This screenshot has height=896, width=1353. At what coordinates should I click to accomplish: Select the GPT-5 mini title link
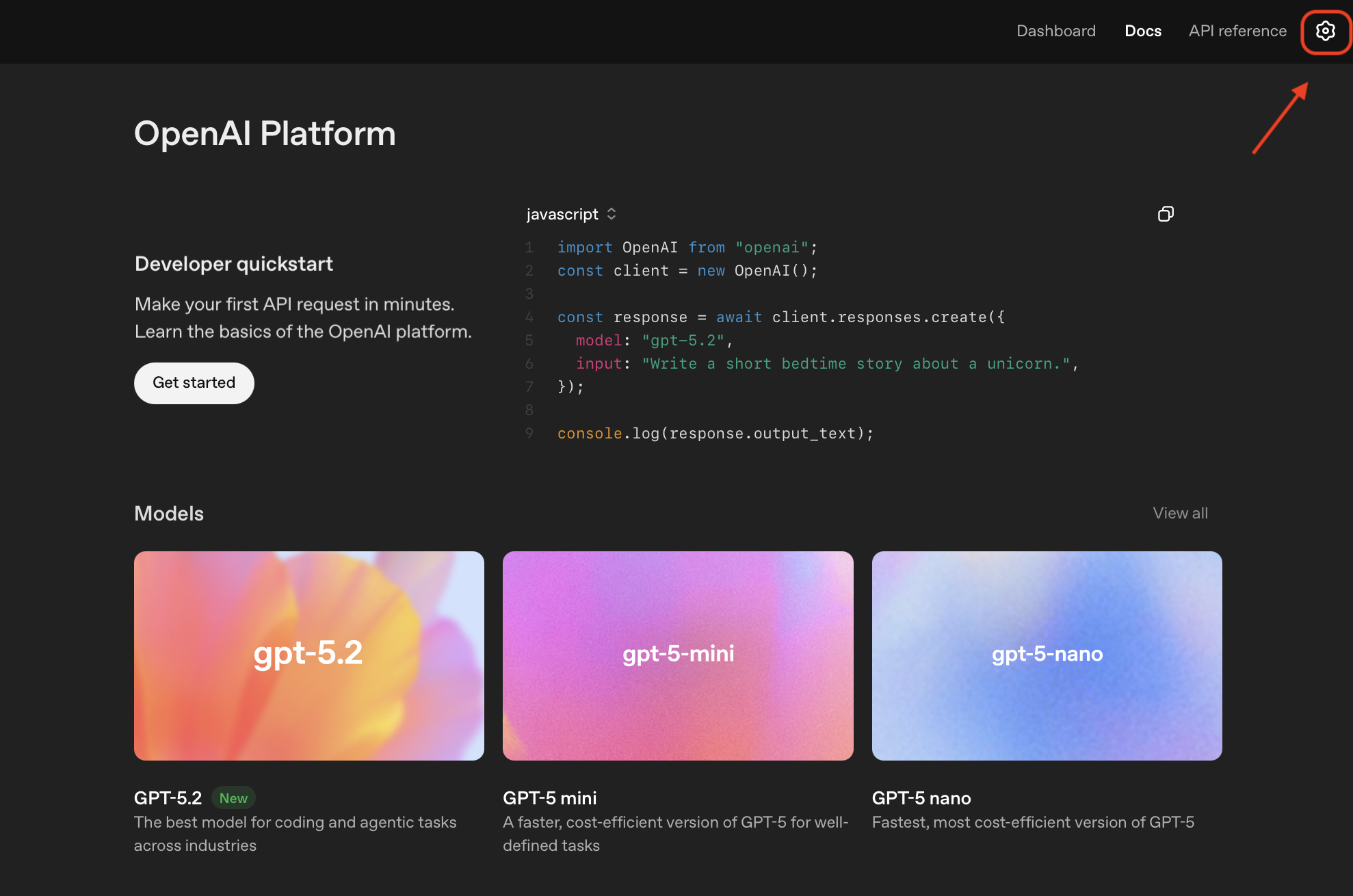[550, 798]
